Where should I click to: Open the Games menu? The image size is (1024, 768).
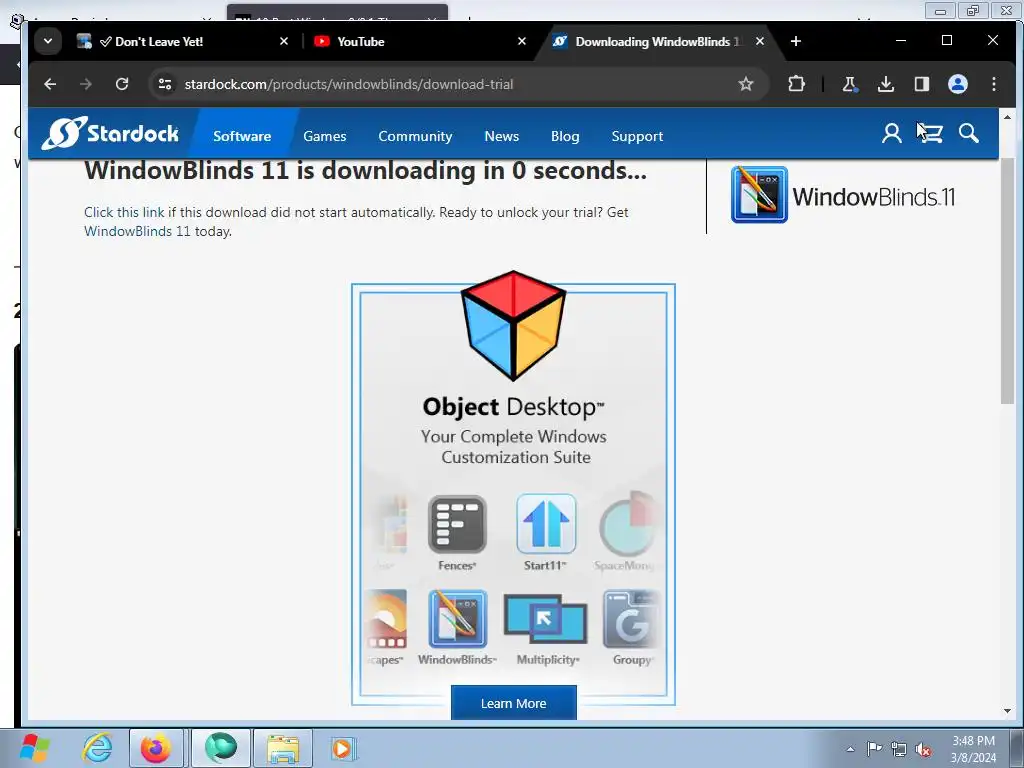(325, 136)
